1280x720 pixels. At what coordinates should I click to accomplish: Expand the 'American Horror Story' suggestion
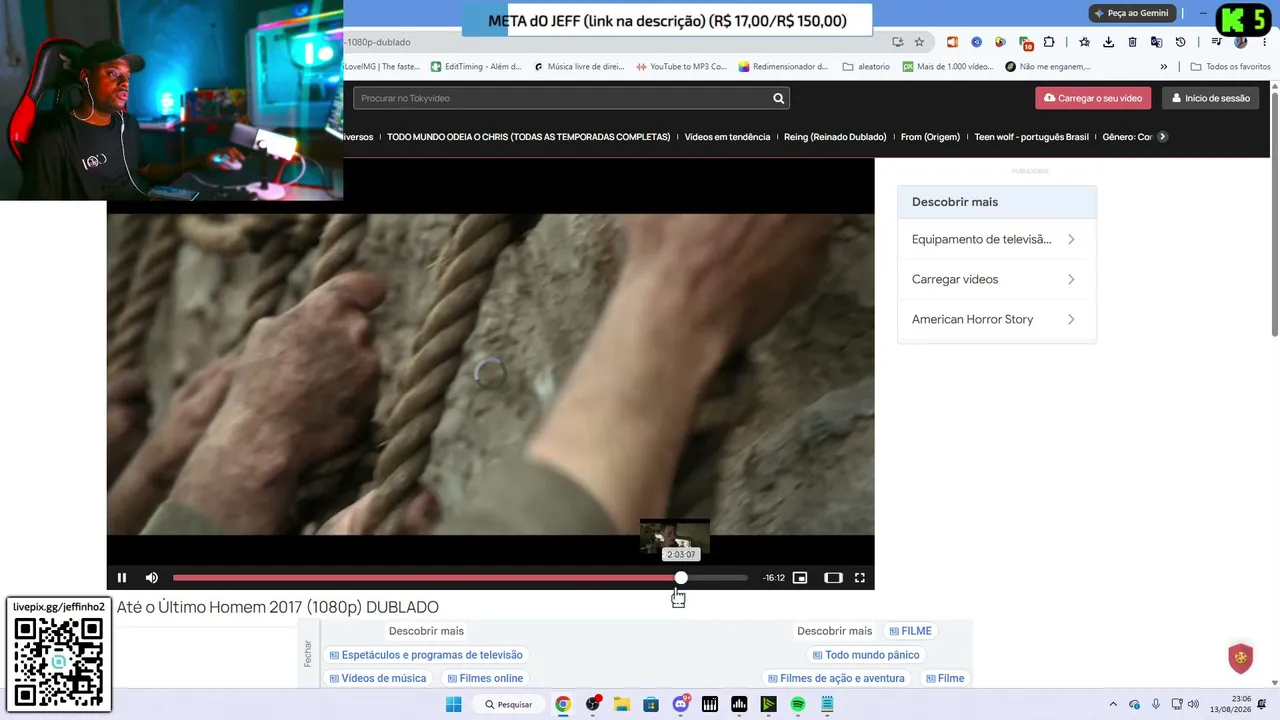pos(996,320)
